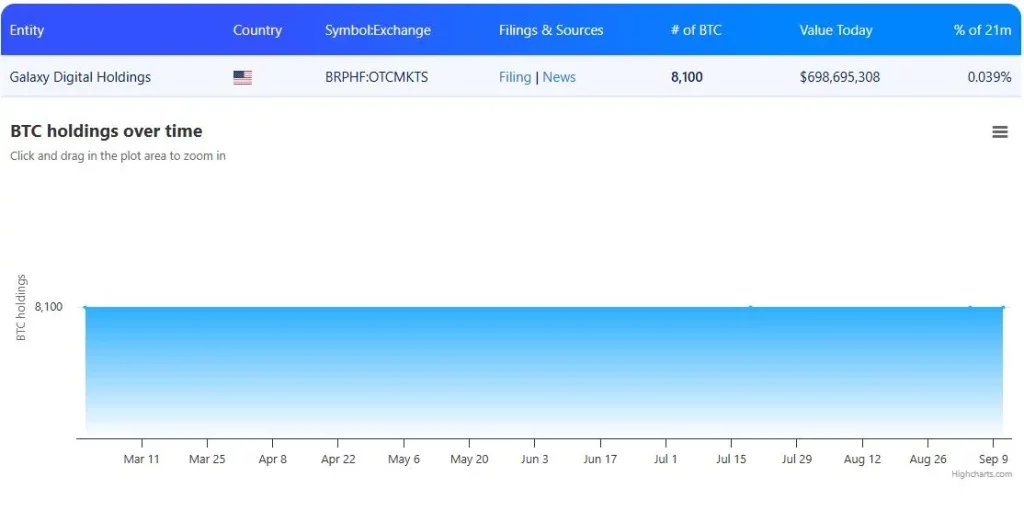Click the Jul 1 x-axis label
The image size is (1024, 522).
click(x=665, y=459)
